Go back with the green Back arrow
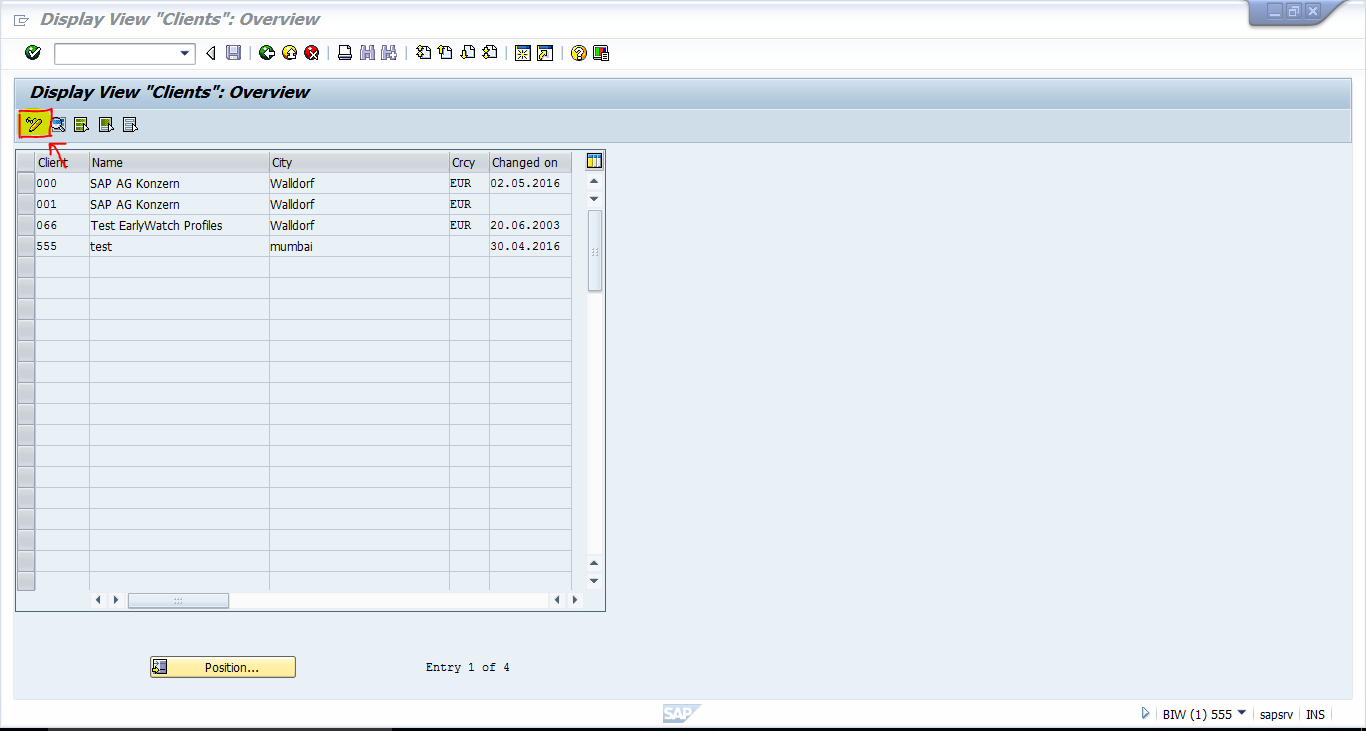 point(266,53)
